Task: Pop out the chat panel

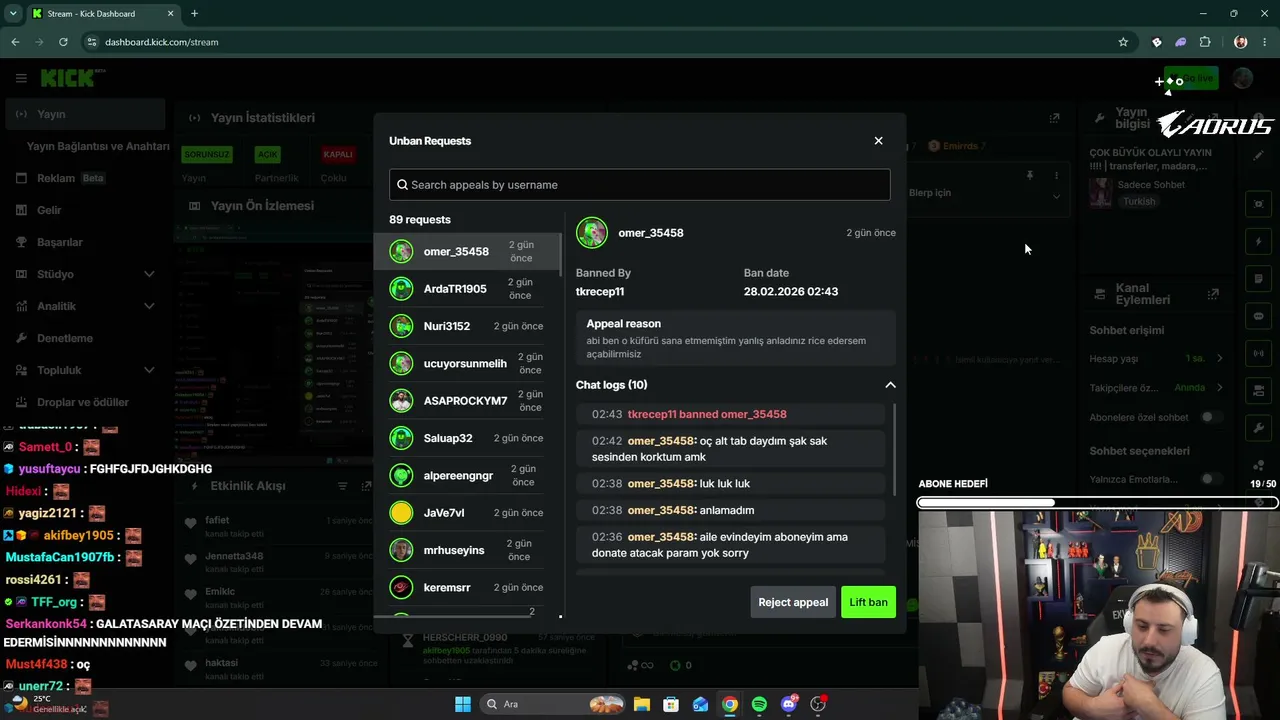Action: 1054,118
